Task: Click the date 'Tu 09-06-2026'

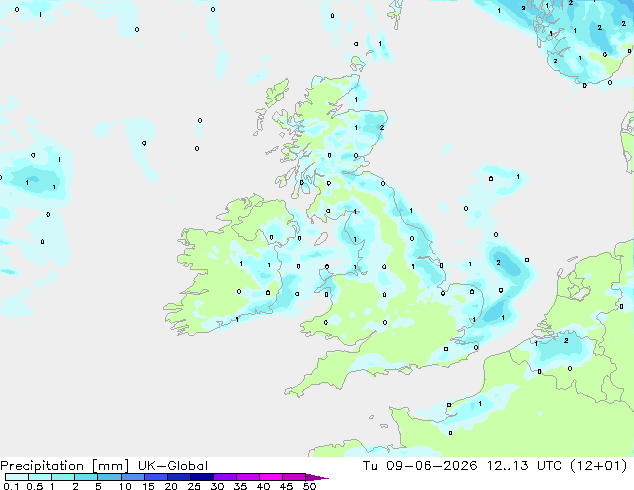Action: 420,466
